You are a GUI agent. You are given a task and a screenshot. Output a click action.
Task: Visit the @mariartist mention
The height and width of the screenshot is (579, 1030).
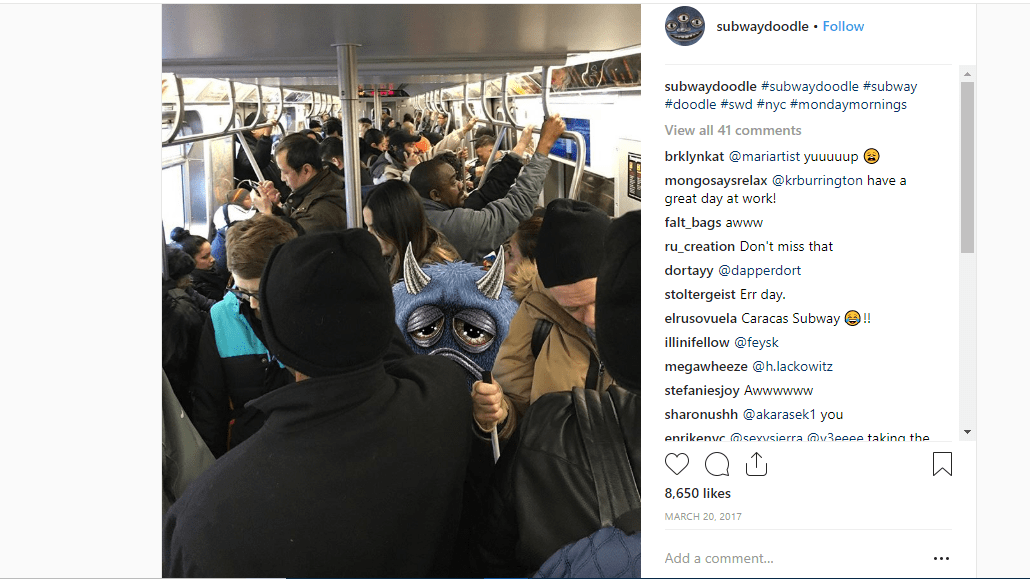[x=765, y=156]
